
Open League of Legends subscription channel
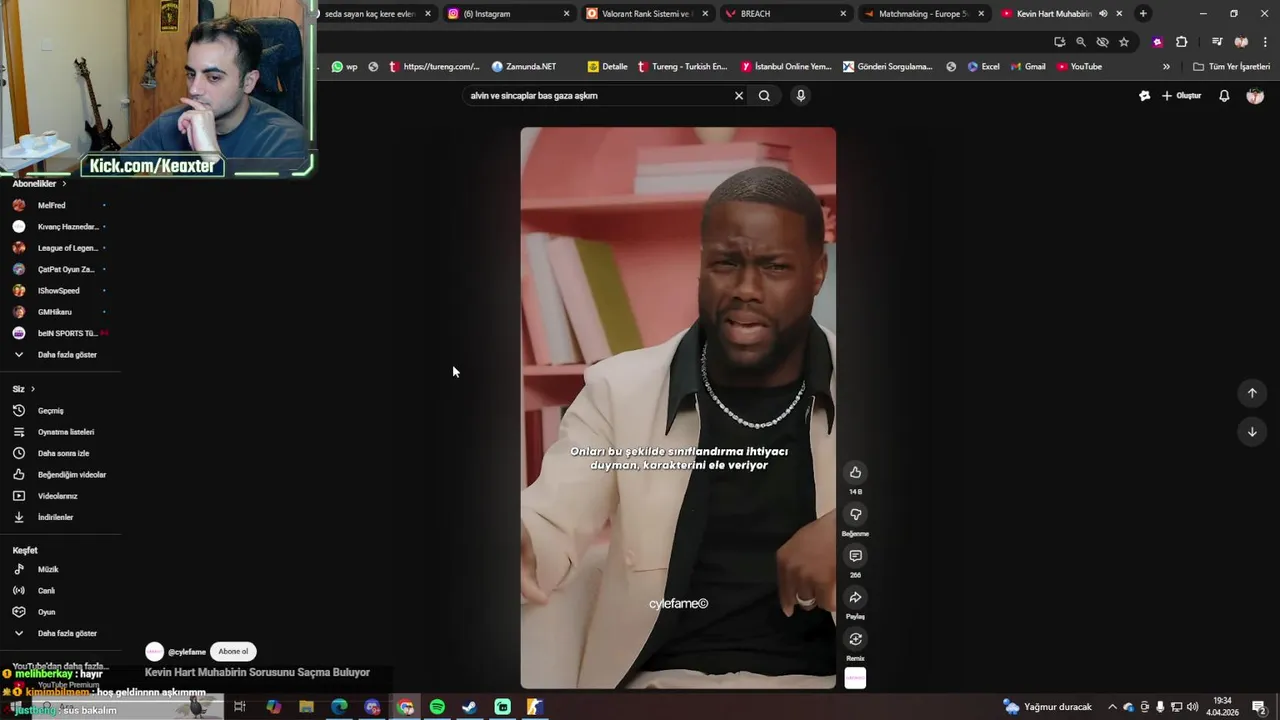click(x=60, y=248)
